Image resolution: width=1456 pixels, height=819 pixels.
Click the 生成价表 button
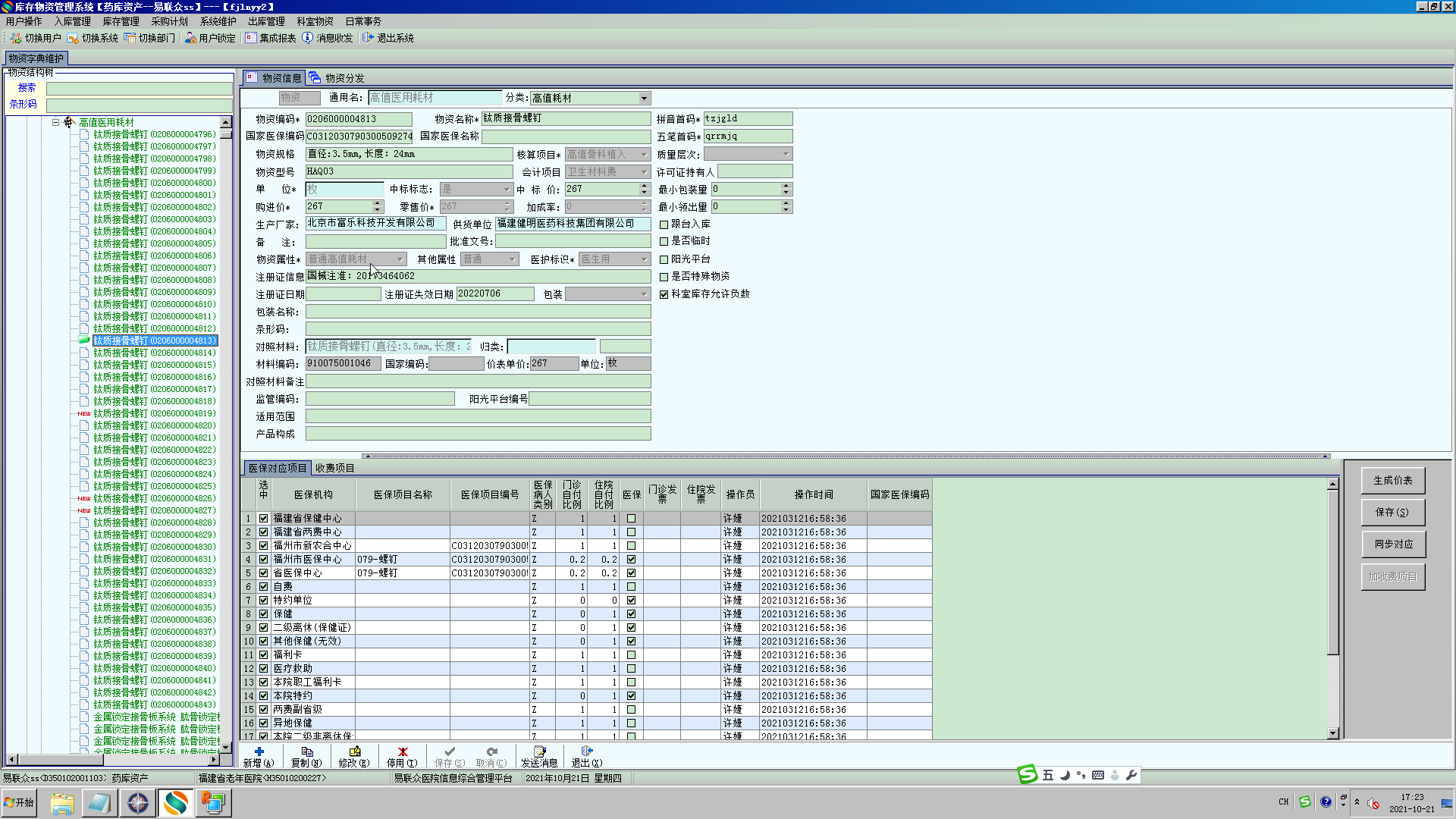tap(1392, 481)
